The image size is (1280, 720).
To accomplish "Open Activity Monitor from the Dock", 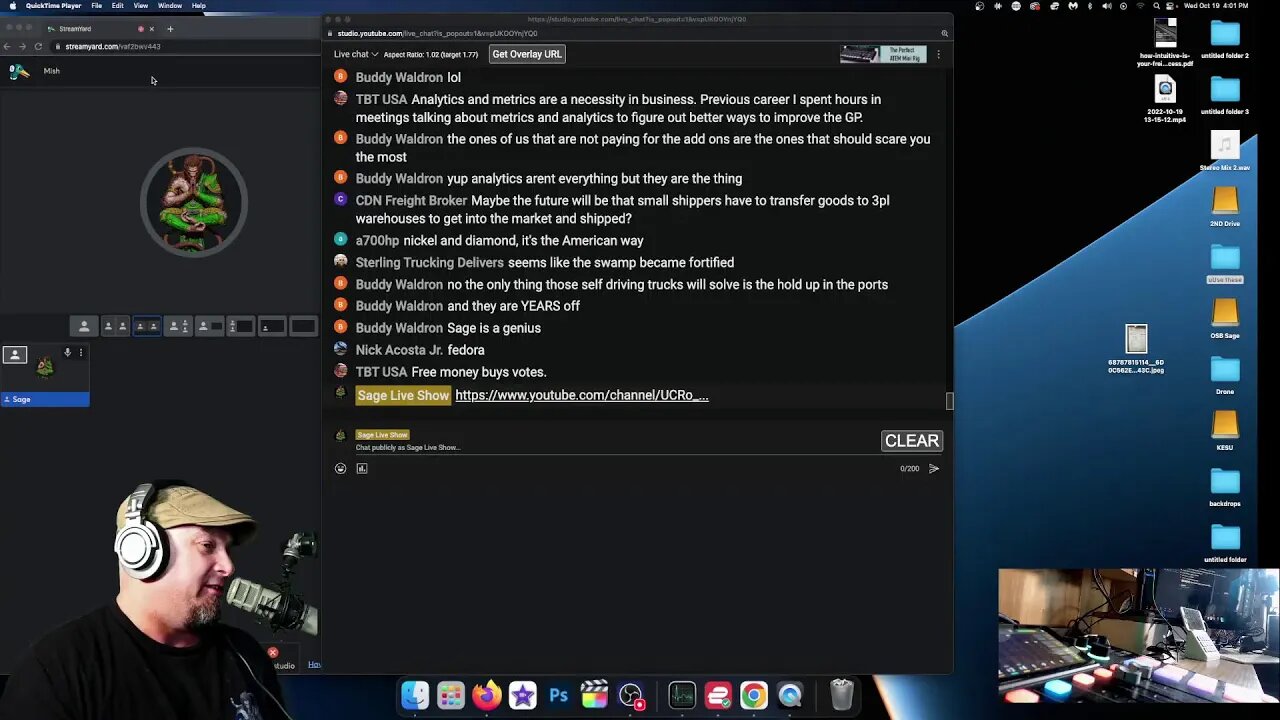I will 682,694.
